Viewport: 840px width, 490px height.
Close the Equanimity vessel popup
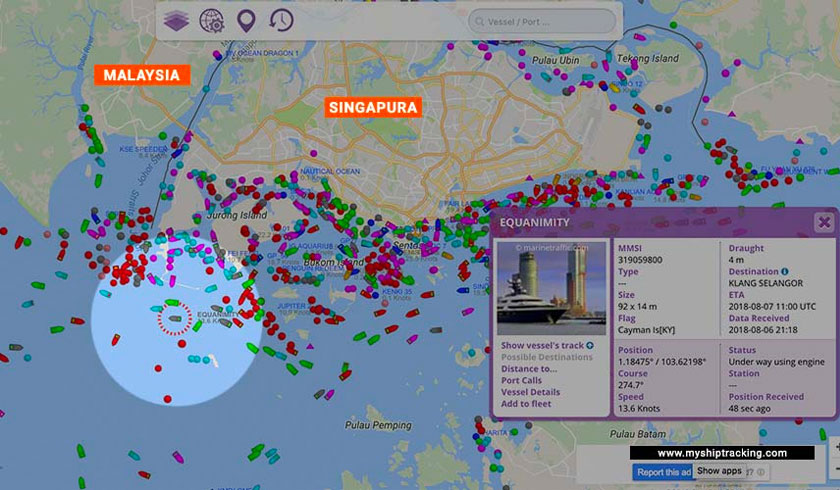823,223
